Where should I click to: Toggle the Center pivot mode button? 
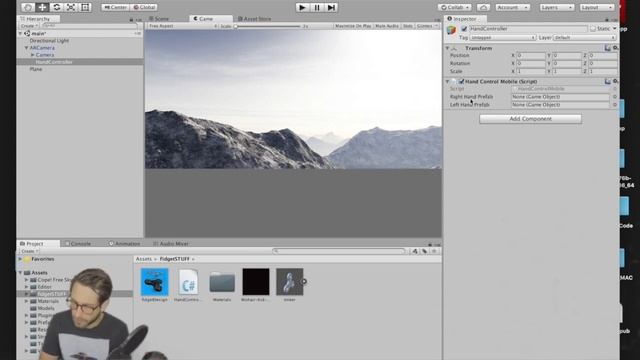coord(116,7)
